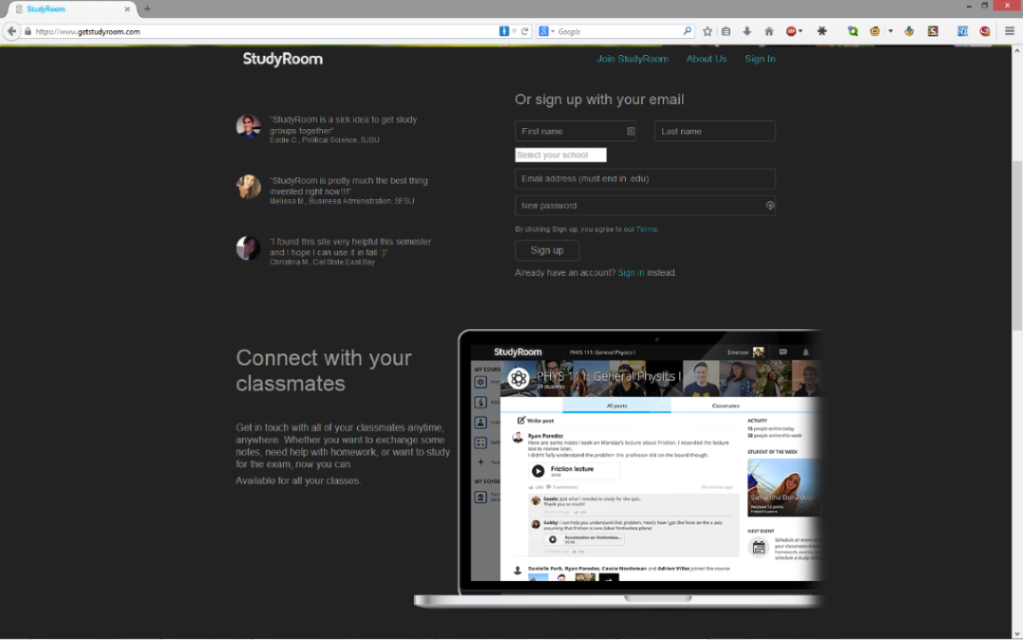Select 'Classmates' tab in laptop screenshot
The height and width of the screenshot is (640, 1023).
725,406
